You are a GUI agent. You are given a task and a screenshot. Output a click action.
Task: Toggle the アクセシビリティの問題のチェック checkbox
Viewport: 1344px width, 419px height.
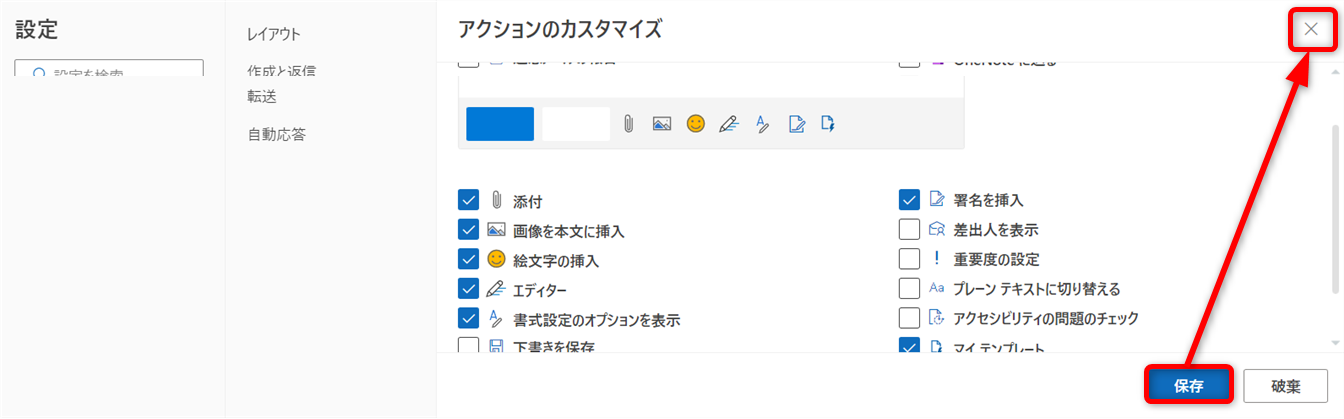pos(909,318)
